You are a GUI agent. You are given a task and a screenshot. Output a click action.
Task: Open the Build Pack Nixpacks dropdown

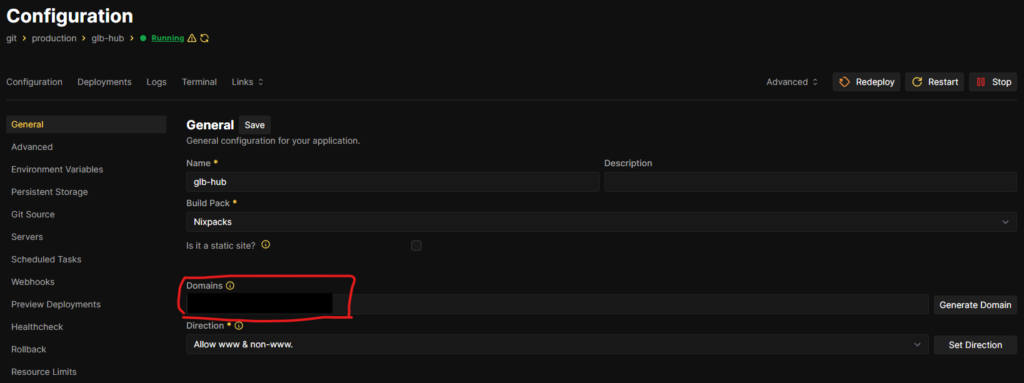coord(601,222)
